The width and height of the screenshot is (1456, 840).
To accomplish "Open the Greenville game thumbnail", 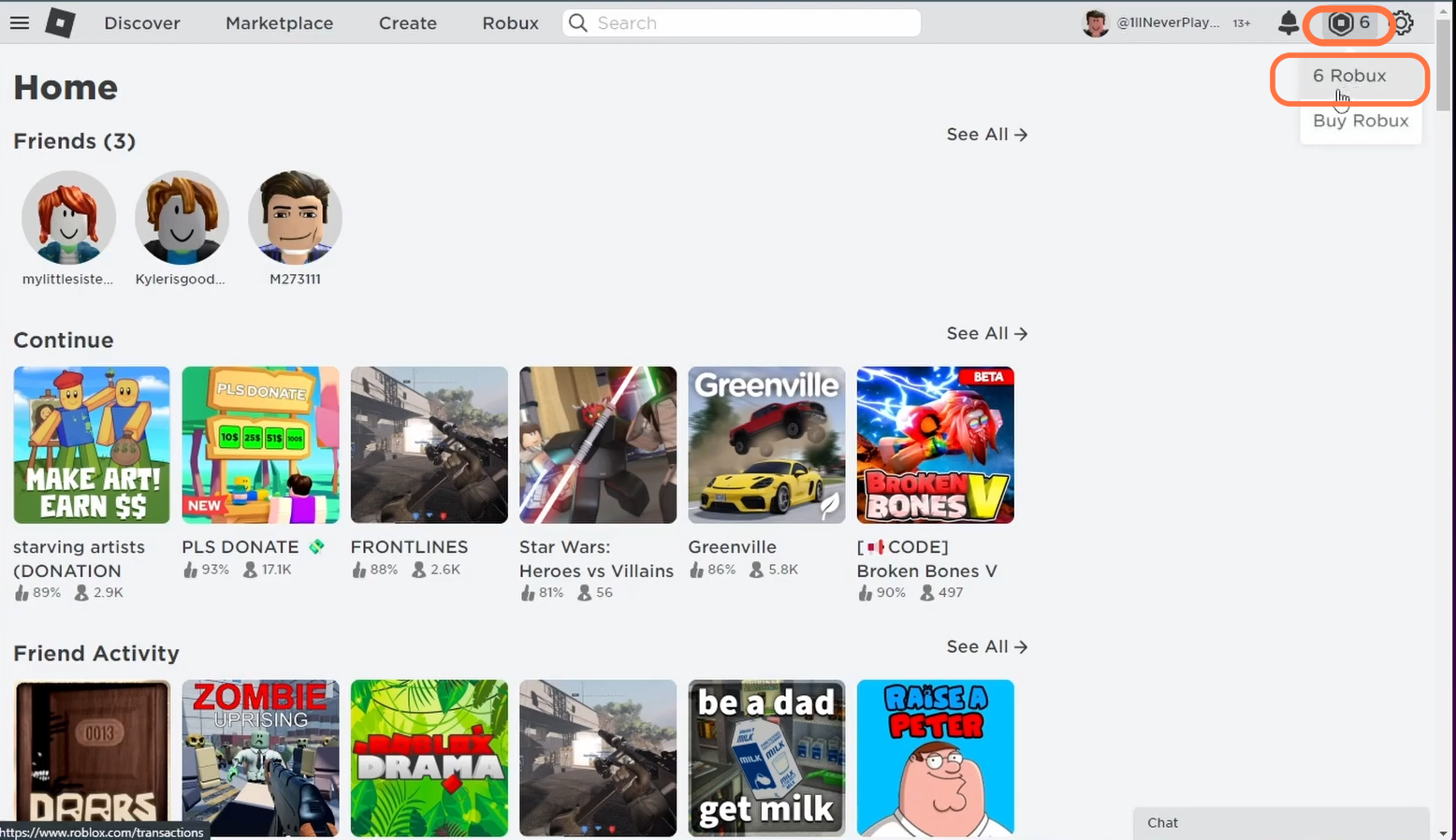I will tap(766, 444).
